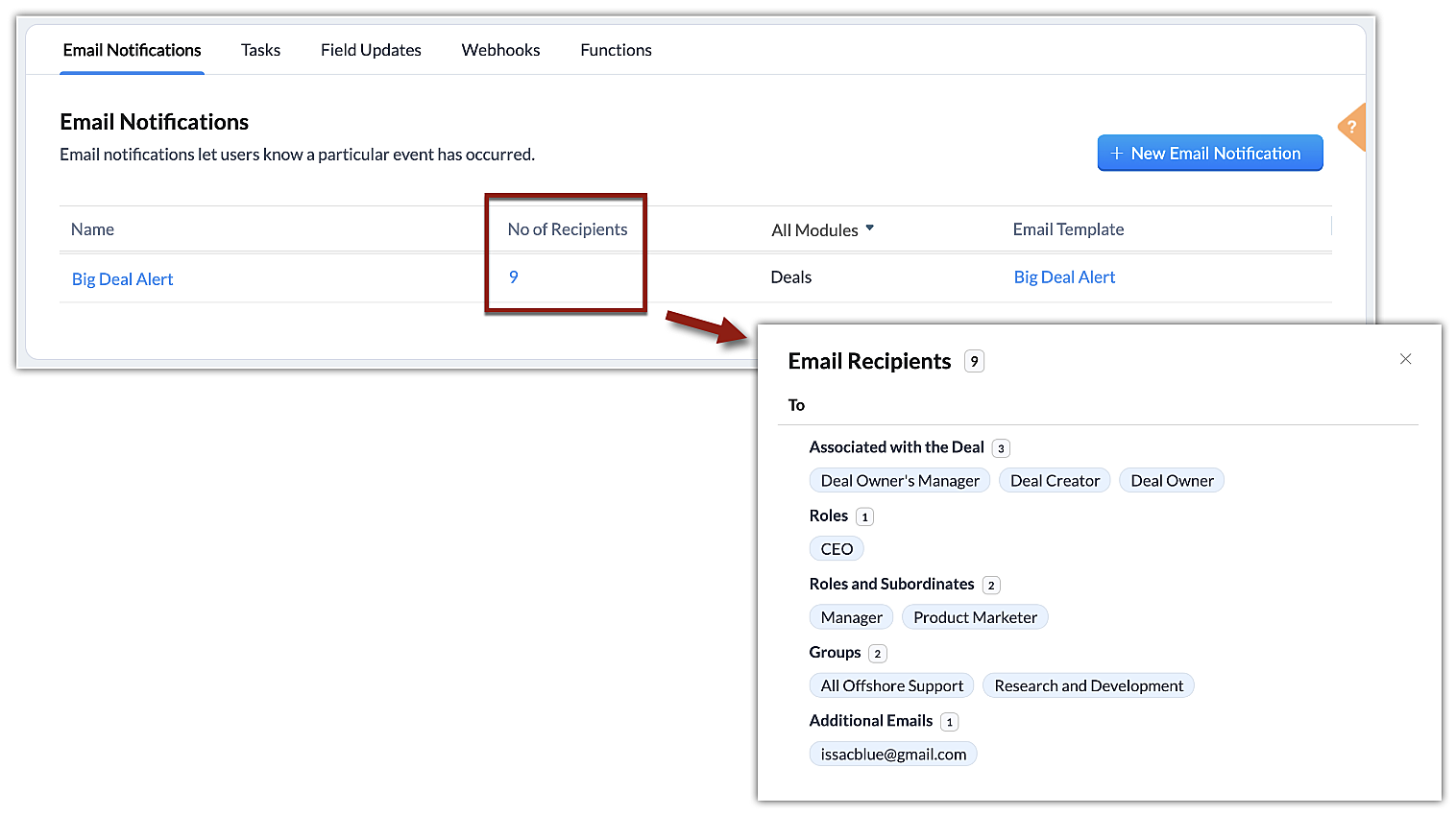Viewport: 1456px width, 816px height.
Task: Open the All Modules filter dropdown
Action: [x=822, y=230]
